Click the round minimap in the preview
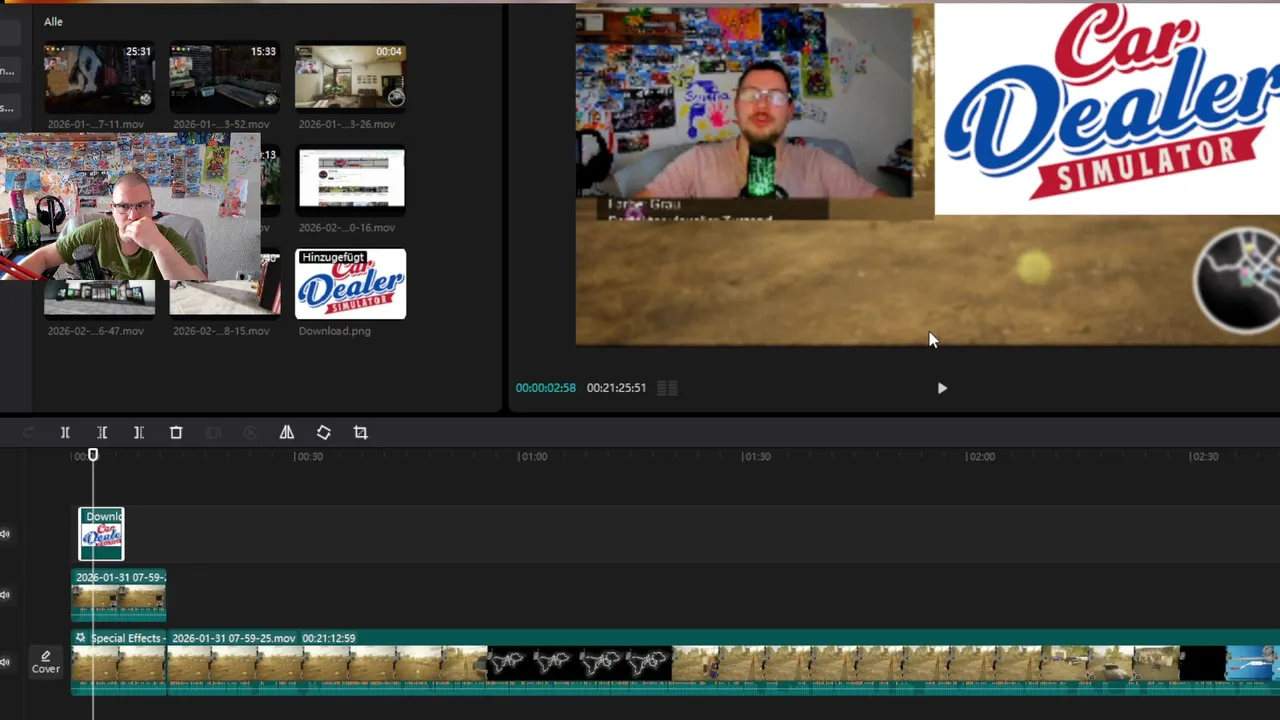 1238,280
